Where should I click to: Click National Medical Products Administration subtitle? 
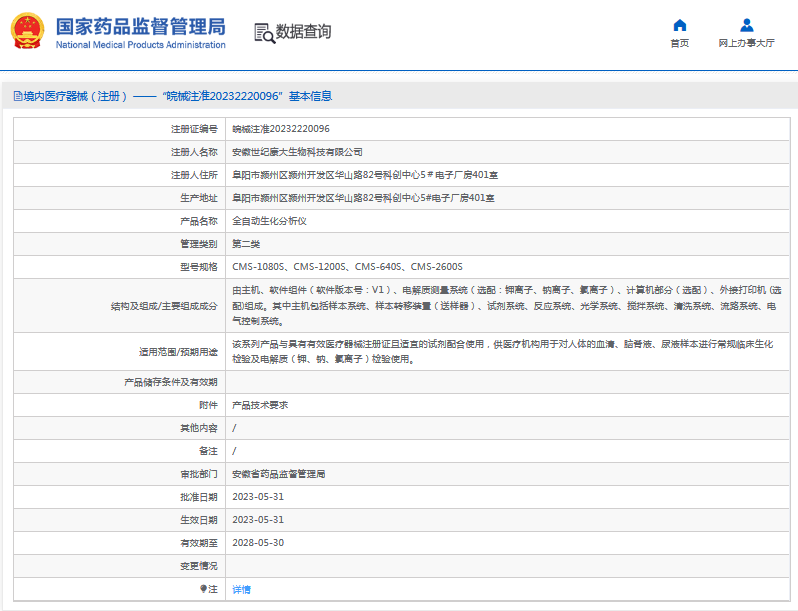[x=140, y=45]
